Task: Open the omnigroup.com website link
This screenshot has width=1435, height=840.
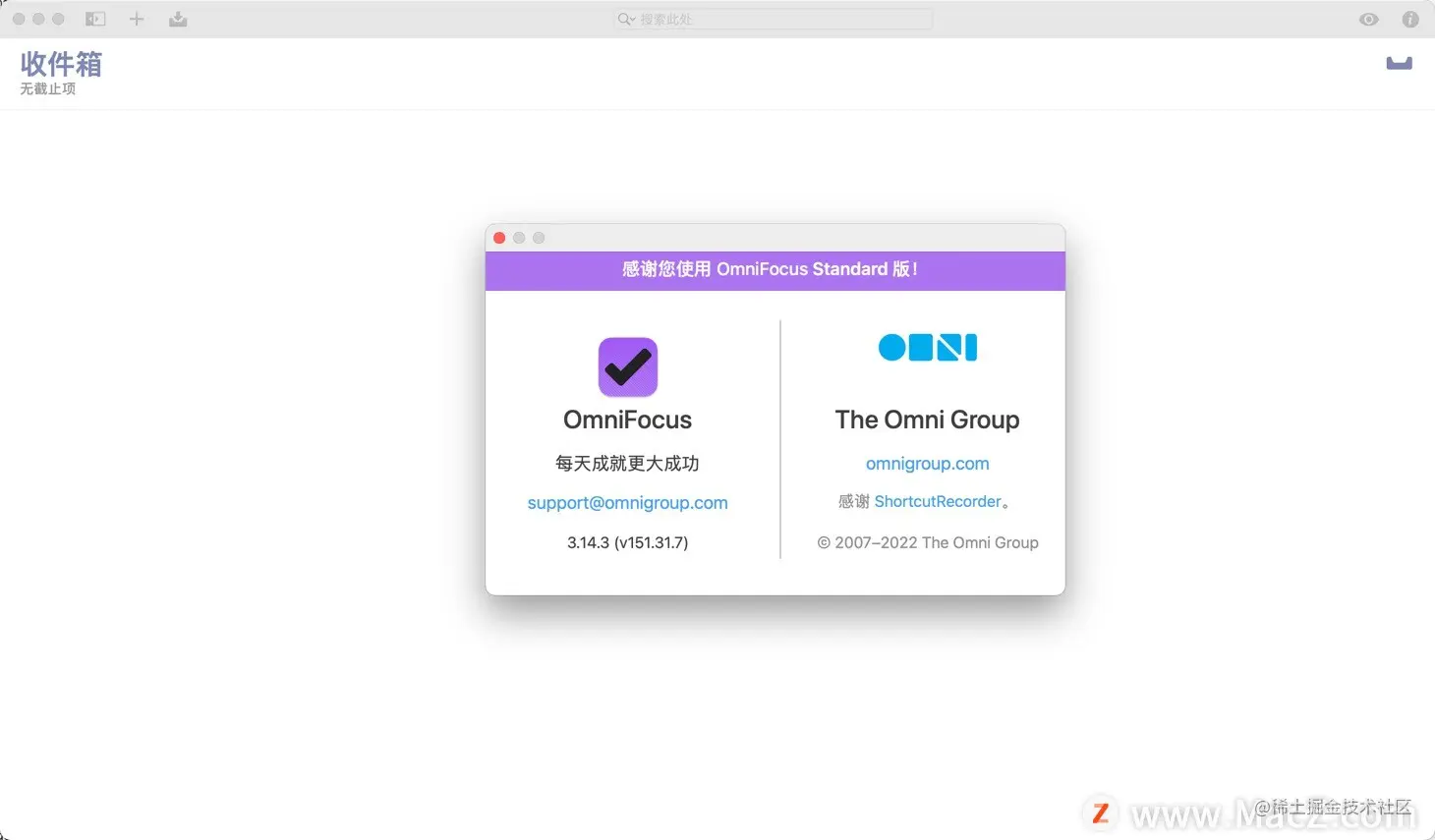Action: pos(928,464)
